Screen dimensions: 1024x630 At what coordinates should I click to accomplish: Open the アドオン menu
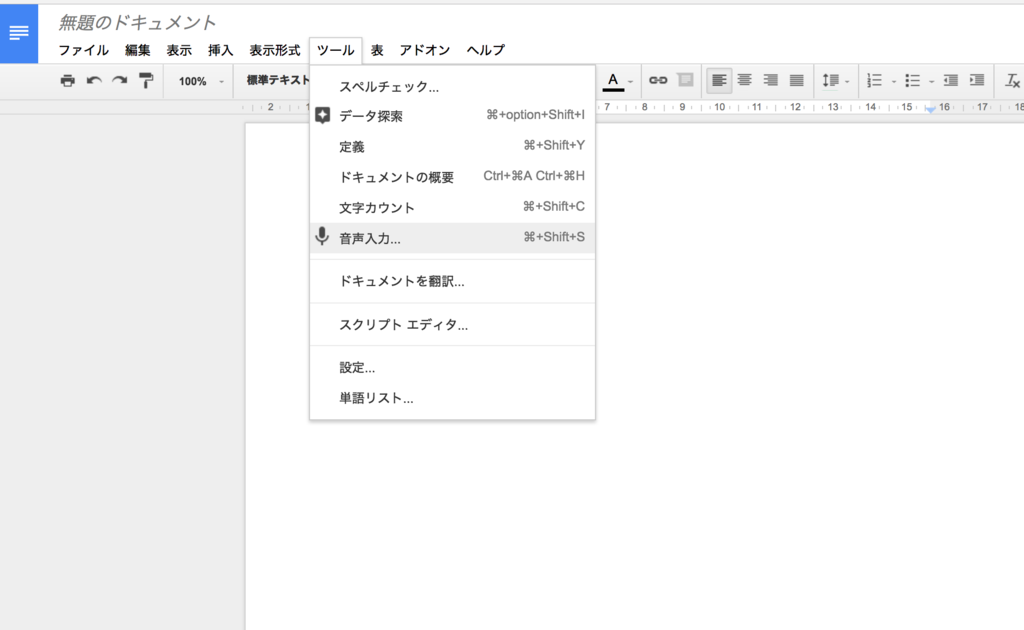point(425,50)
